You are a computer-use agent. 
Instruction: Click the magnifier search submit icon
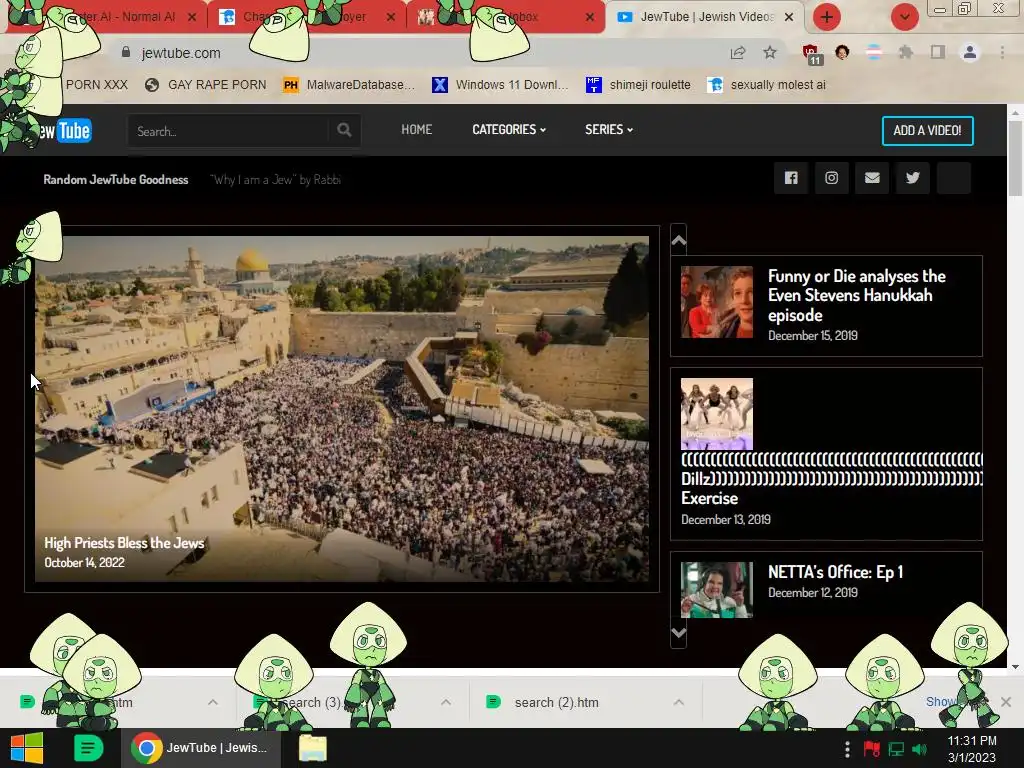click(344, 130)
